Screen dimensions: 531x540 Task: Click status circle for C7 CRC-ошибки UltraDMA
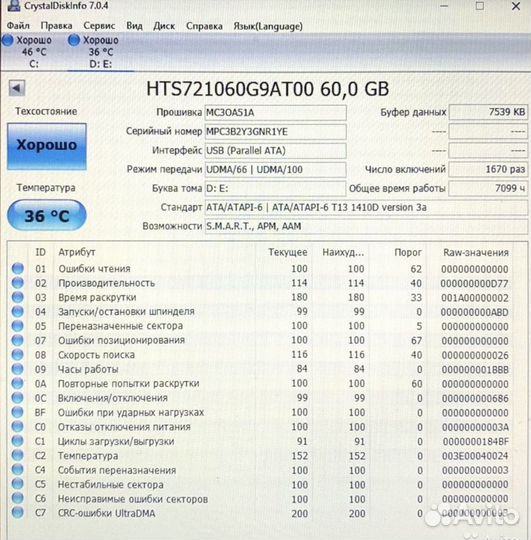(x=18, y=513)
